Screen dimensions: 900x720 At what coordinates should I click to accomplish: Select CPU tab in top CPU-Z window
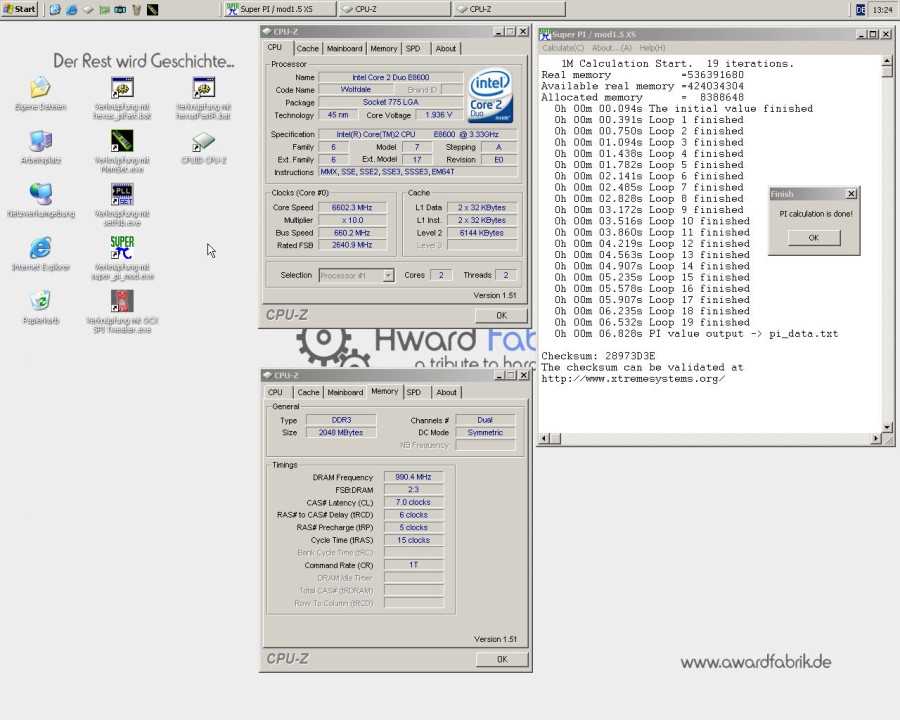click(x=275, y=48)
